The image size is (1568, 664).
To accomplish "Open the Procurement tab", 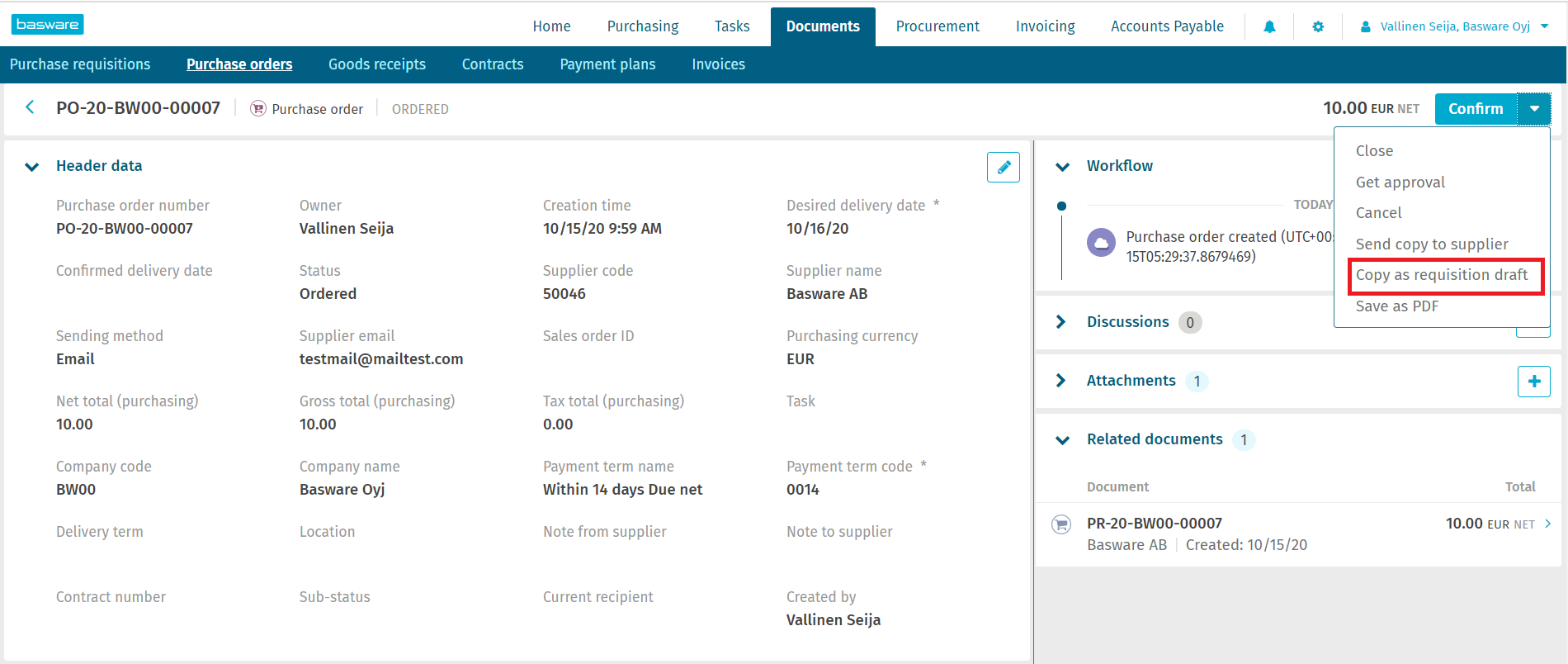I will pyautogui.click(x=937, y=26).
